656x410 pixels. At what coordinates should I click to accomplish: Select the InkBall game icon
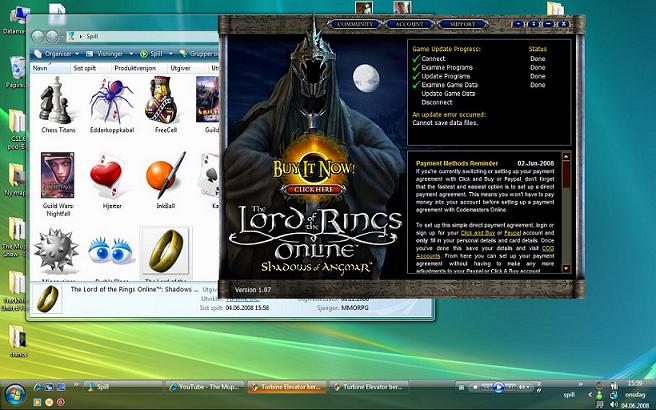pyautogui.click(x=166, y=175)
